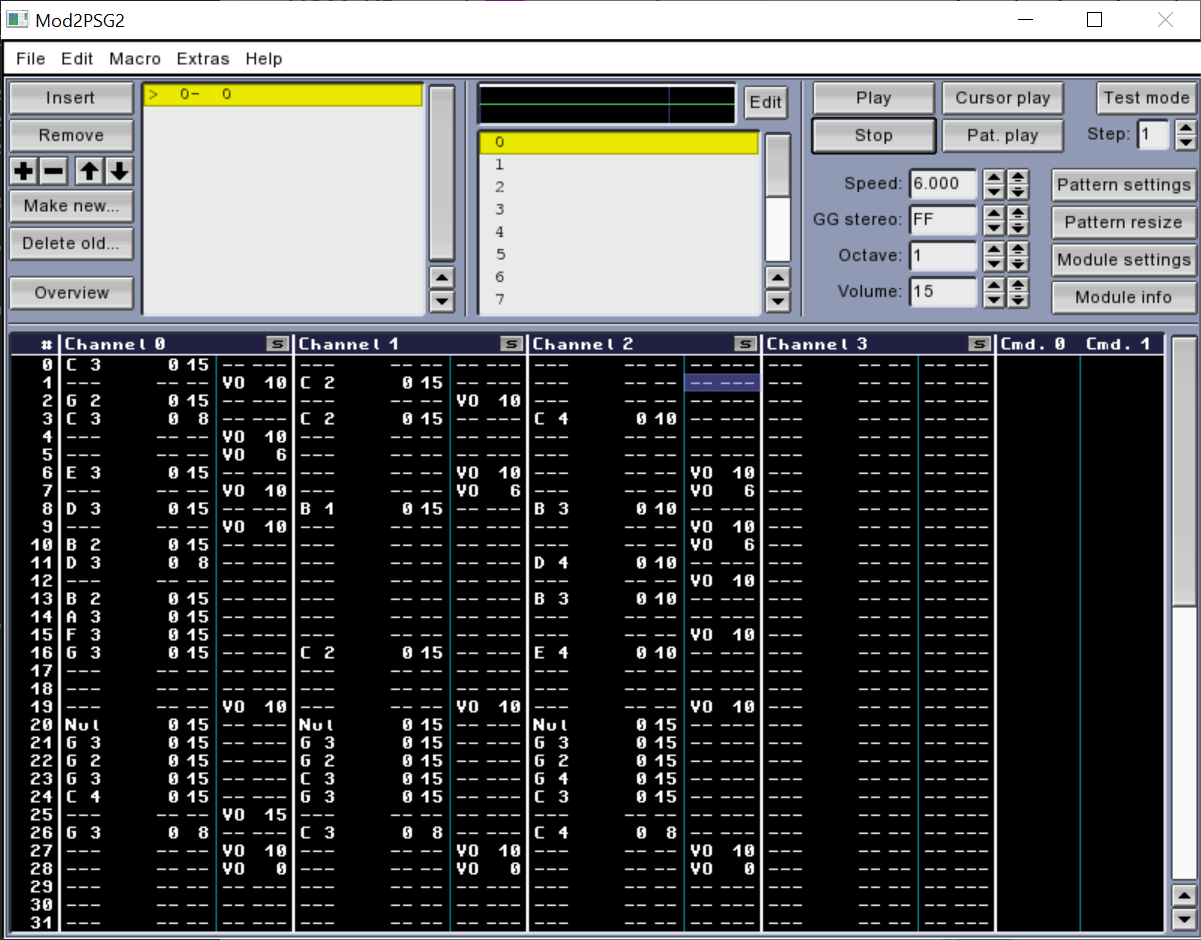
Task: Toggle the S solo button on Channel 2
Action: 746,344
